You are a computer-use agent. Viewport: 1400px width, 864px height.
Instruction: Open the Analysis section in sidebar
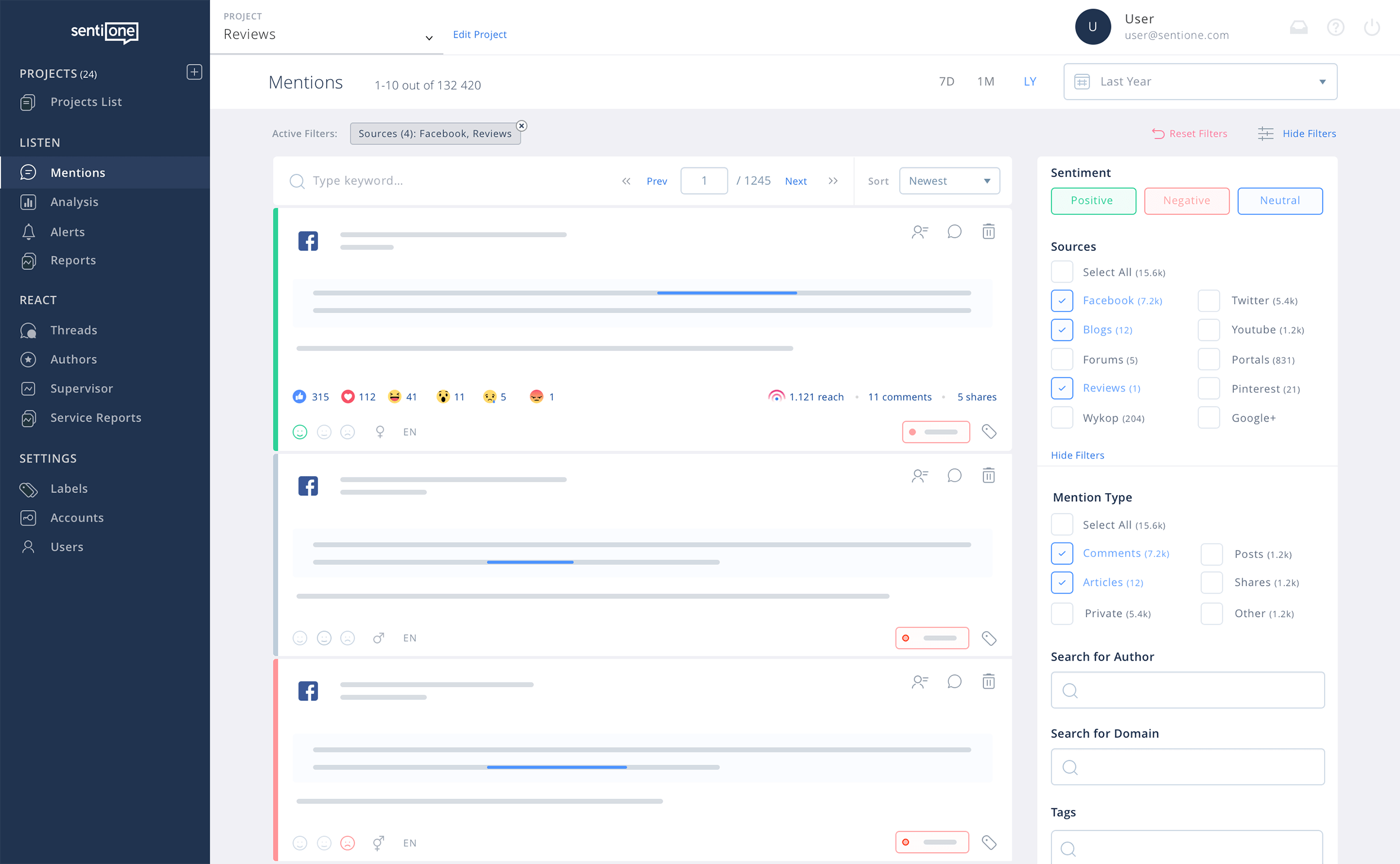(x=75, y=201)
